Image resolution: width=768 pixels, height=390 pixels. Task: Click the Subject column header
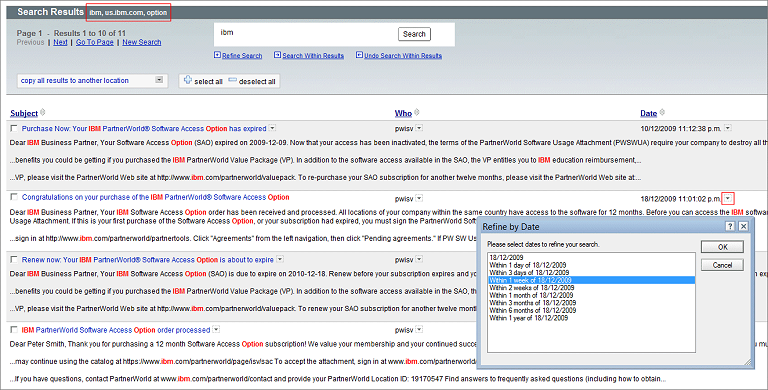[24, 113]
